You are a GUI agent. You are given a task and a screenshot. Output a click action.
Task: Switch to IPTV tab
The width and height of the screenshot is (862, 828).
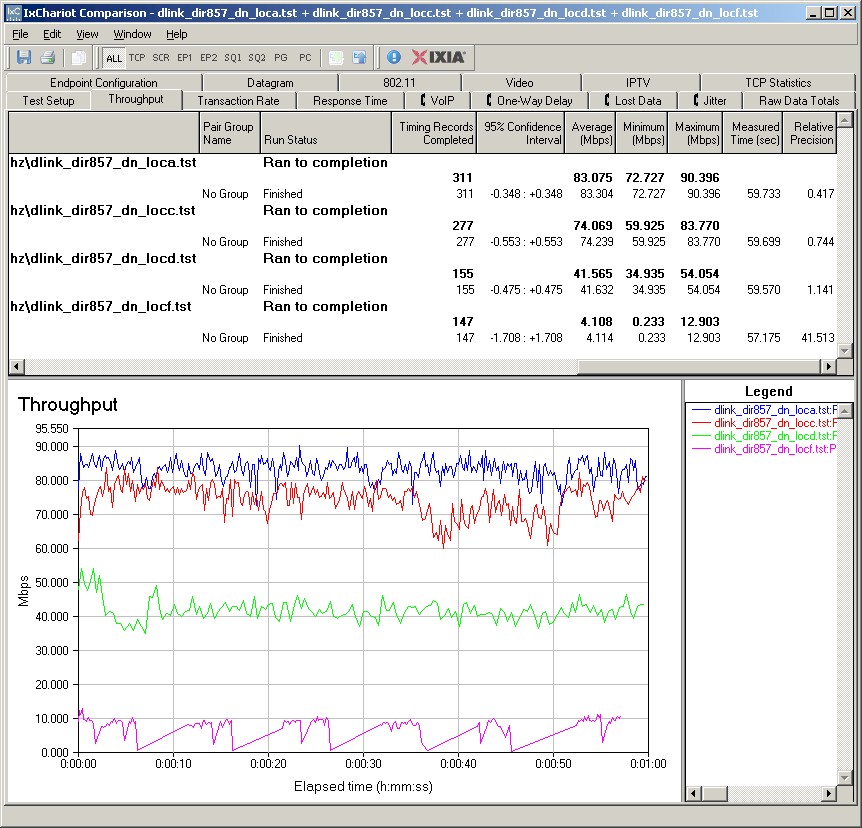638,82
